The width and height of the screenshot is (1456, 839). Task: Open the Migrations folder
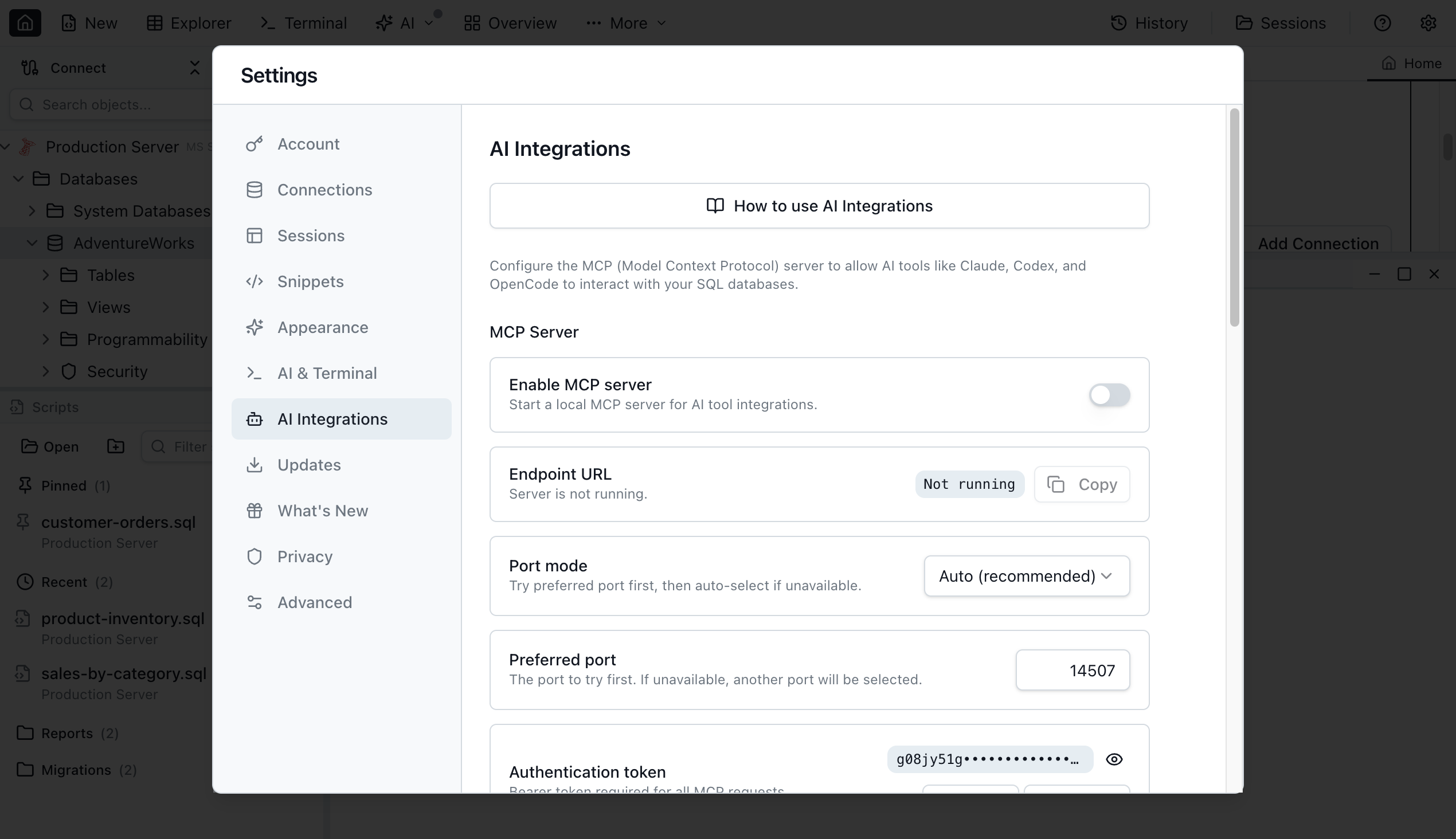click(x=76, y=769)
